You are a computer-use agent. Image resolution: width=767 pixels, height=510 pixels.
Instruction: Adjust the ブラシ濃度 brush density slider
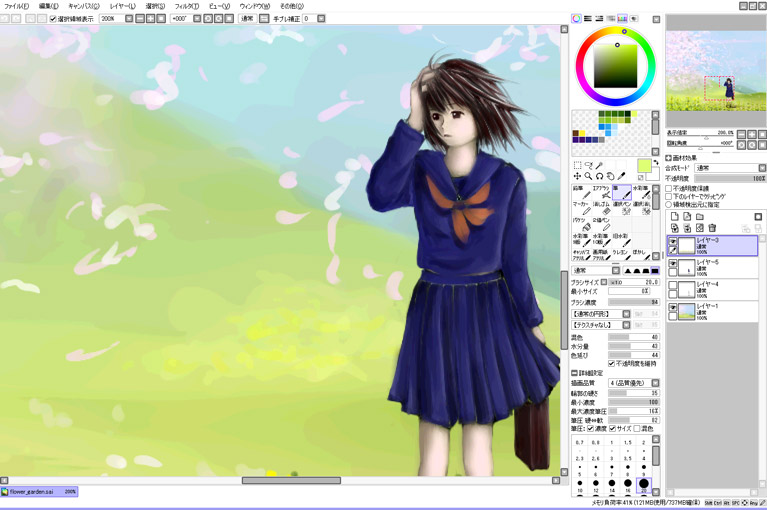pos(632,301)
